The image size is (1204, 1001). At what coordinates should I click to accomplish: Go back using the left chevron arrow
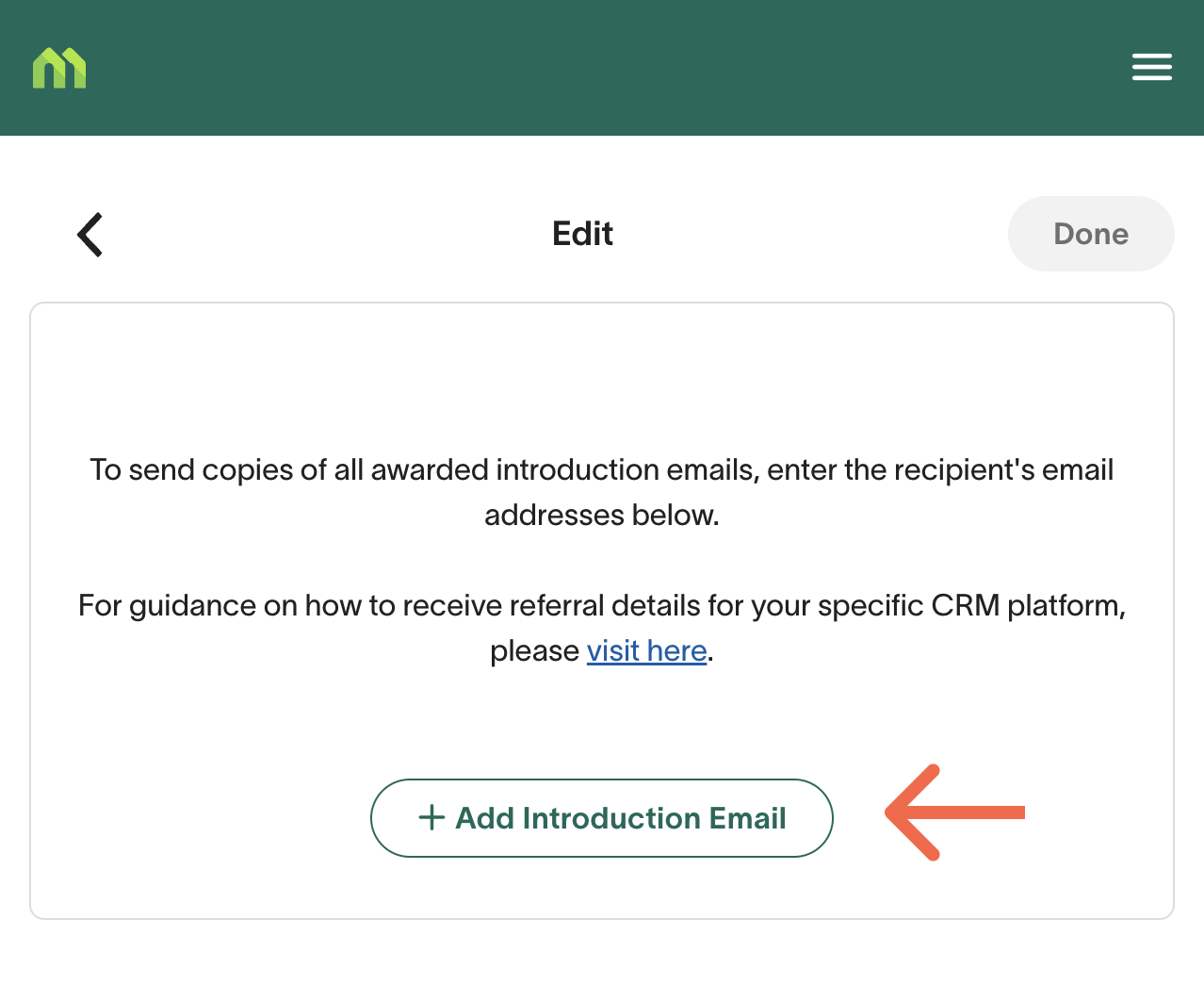tap(89, 235)
